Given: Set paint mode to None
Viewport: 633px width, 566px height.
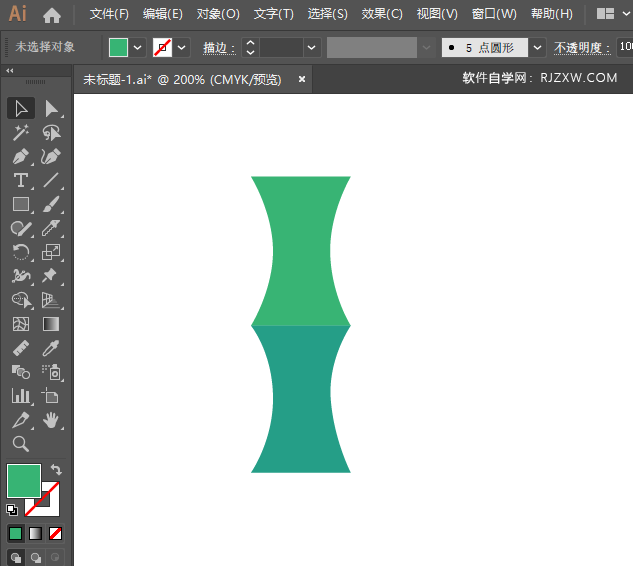Looking at the screenshot, I should click(56, 533).
